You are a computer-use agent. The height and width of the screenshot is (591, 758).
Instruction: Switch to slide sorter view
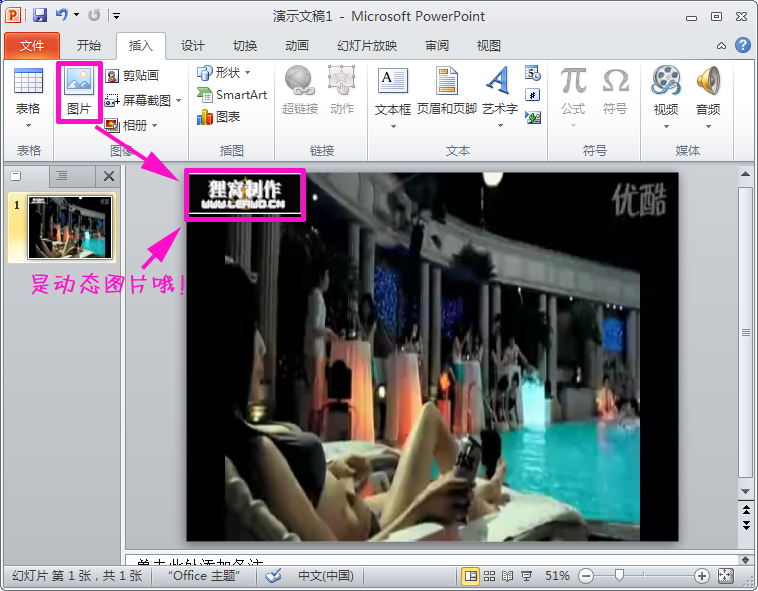[489, 576]
